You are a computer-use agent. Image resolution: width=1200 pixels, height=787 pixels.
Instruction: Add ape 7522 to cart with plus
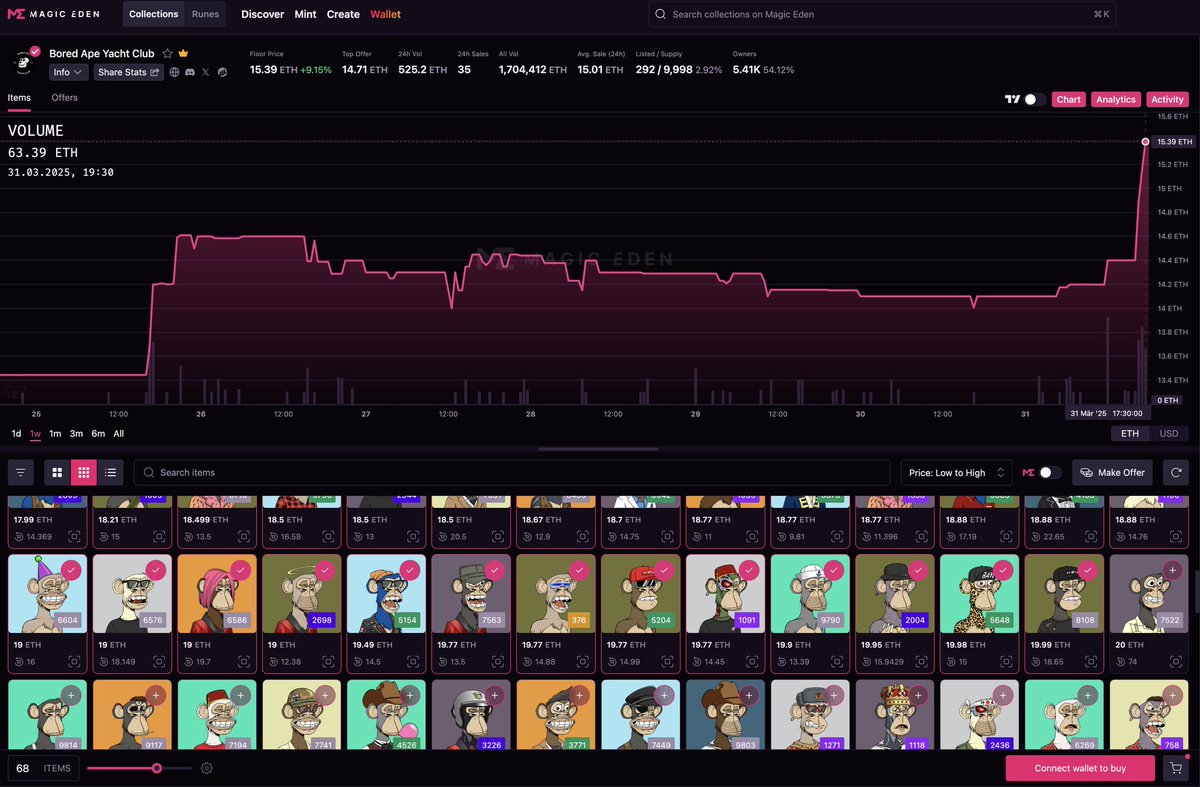pos(1174,570)
